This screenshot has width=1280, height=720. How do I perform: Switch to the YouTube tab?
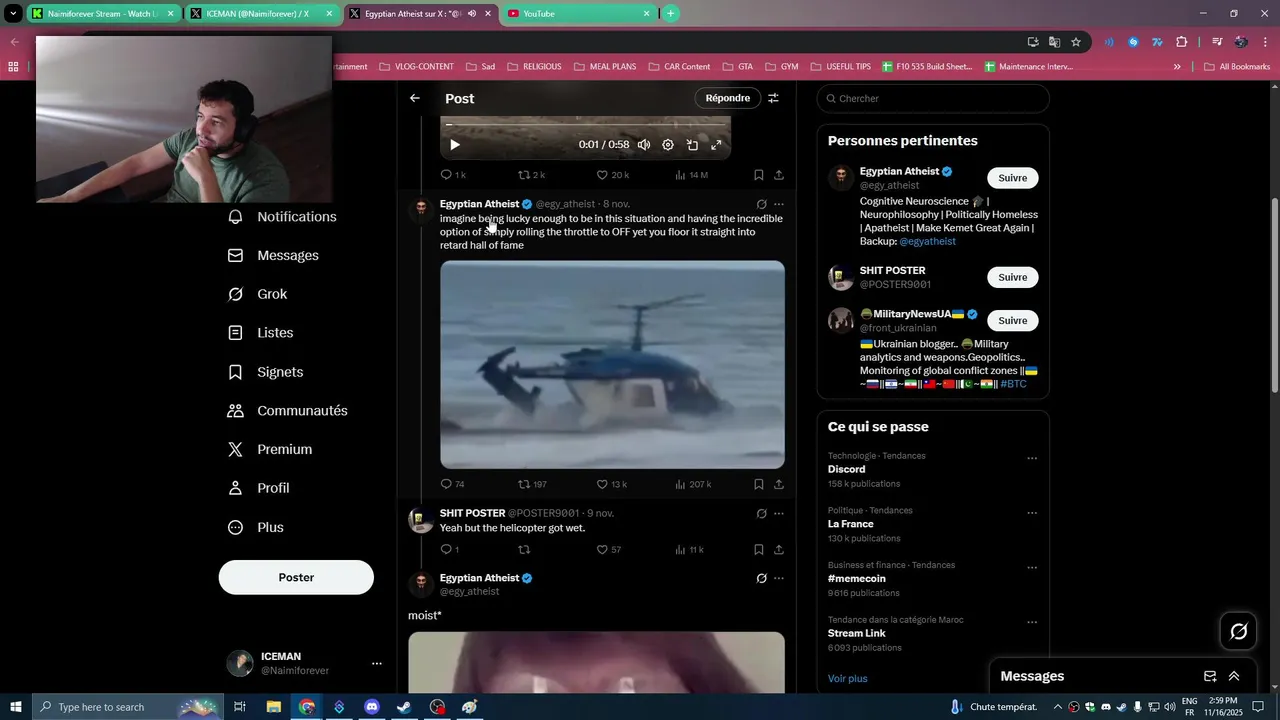tap(578, 14)
